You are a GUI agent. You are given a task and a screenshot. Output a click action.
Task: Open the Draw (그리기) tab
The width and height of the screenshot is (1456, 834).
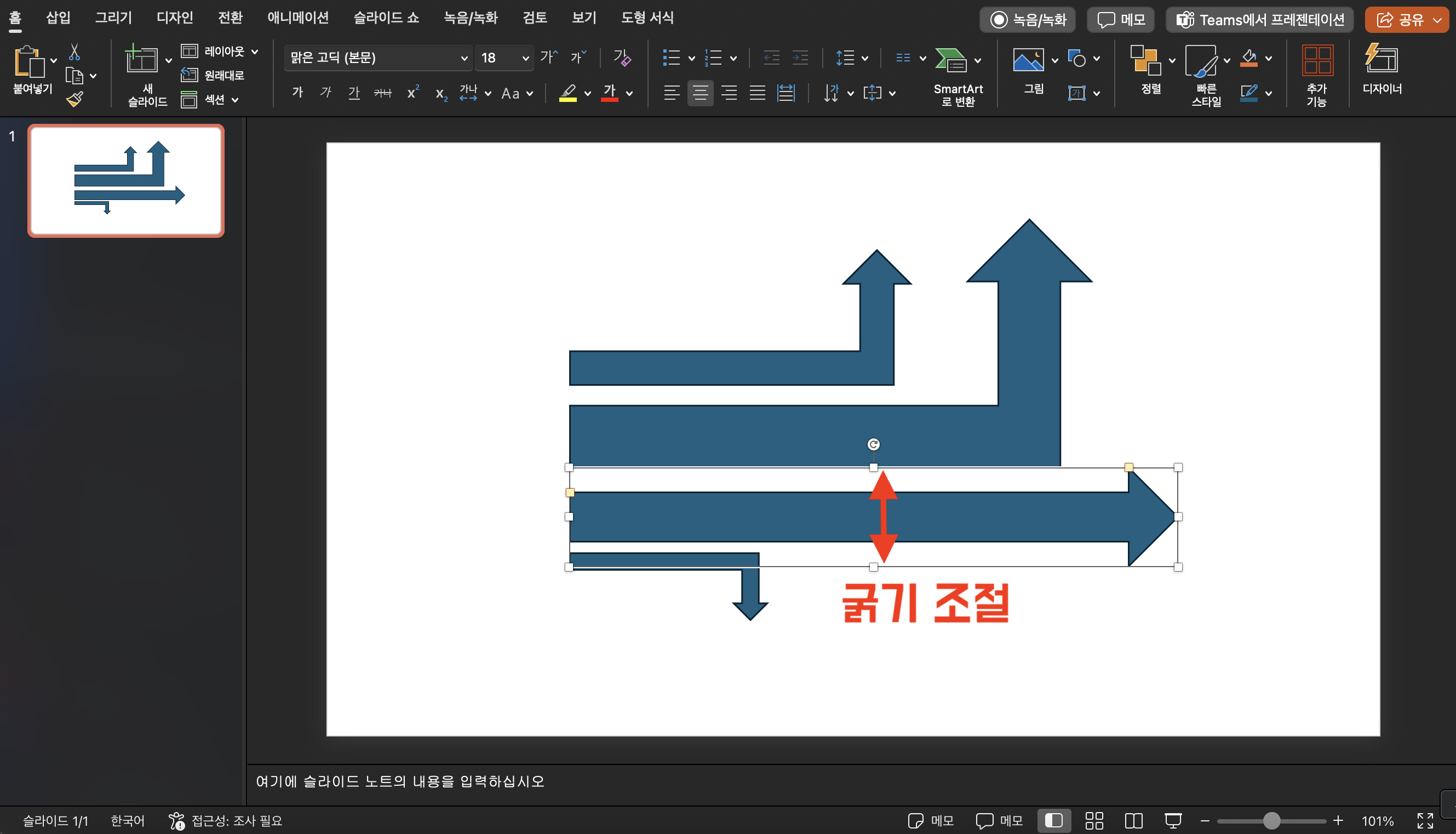(113, 17)
